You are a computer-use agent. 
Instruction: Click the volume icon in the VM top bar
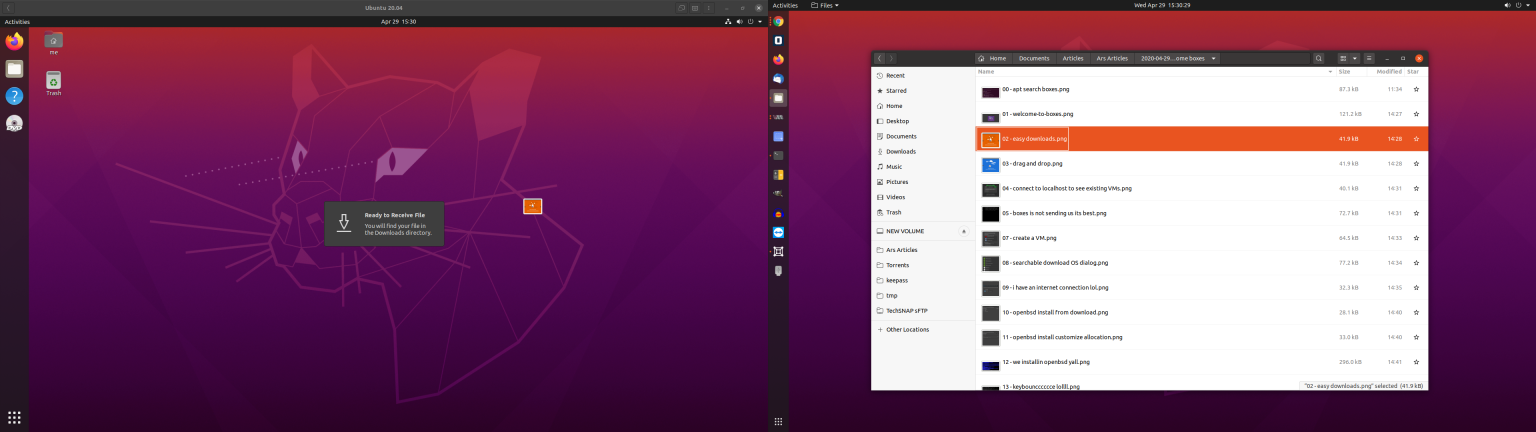(x=740, y=21)
